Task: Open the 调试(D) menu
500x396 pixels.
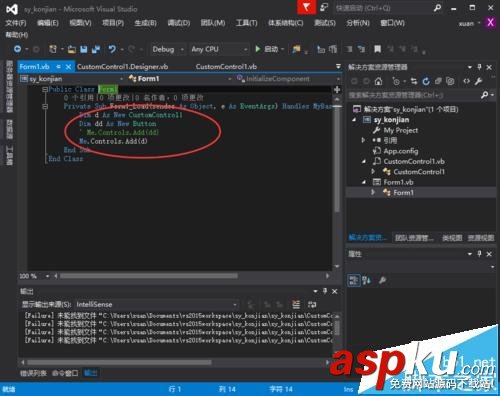Action: tap(179, 23)
